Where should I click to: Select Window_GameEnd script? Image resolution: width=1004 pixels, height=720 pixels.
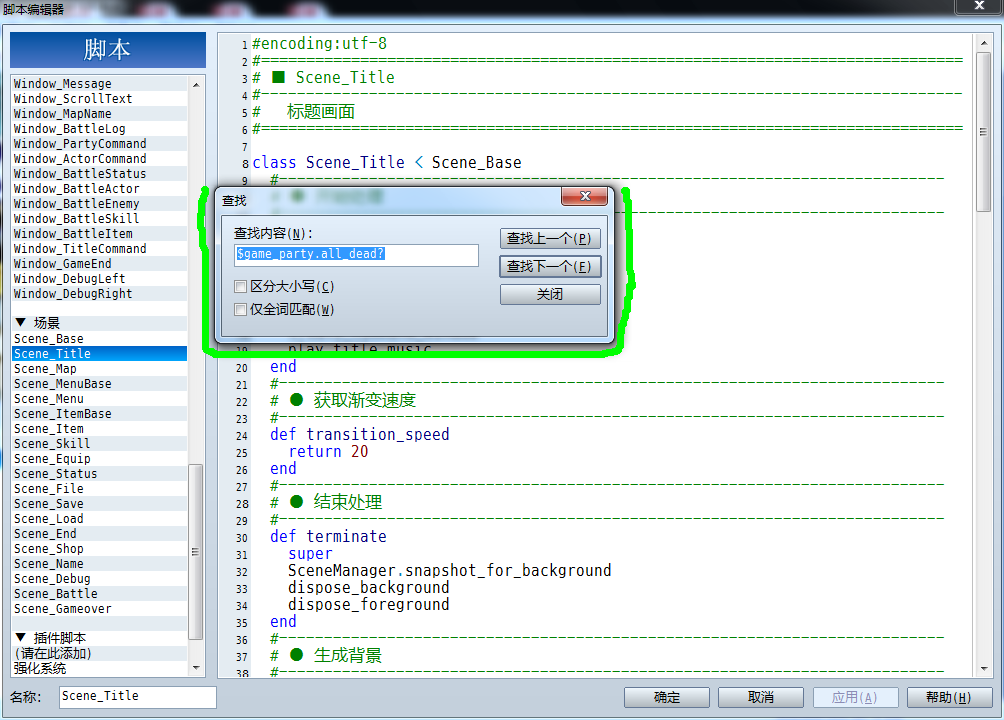(100, 263)
